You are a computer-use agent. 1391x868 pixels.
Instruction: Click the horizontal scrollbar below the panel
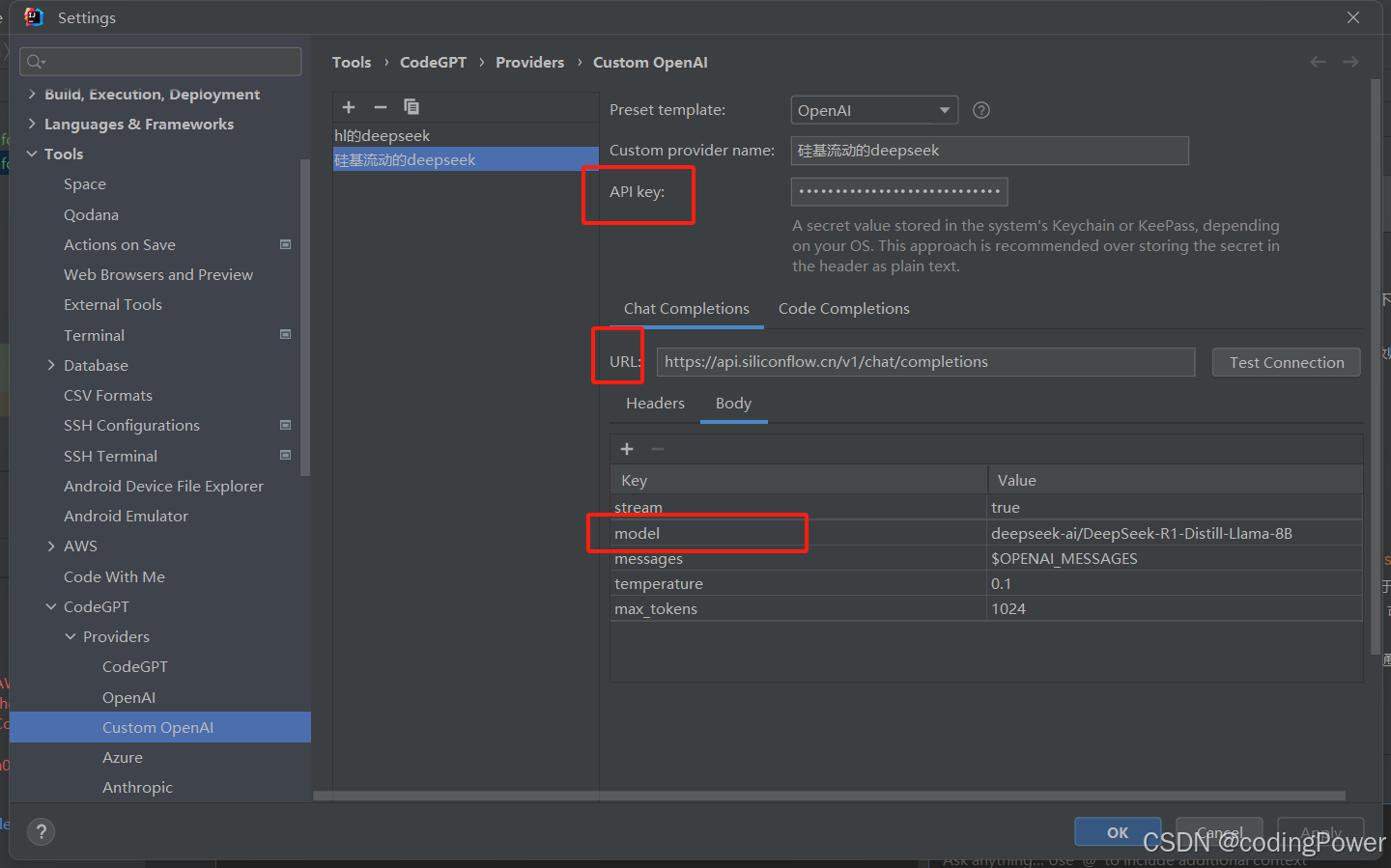pyautogui.click(x=829, y=797)
